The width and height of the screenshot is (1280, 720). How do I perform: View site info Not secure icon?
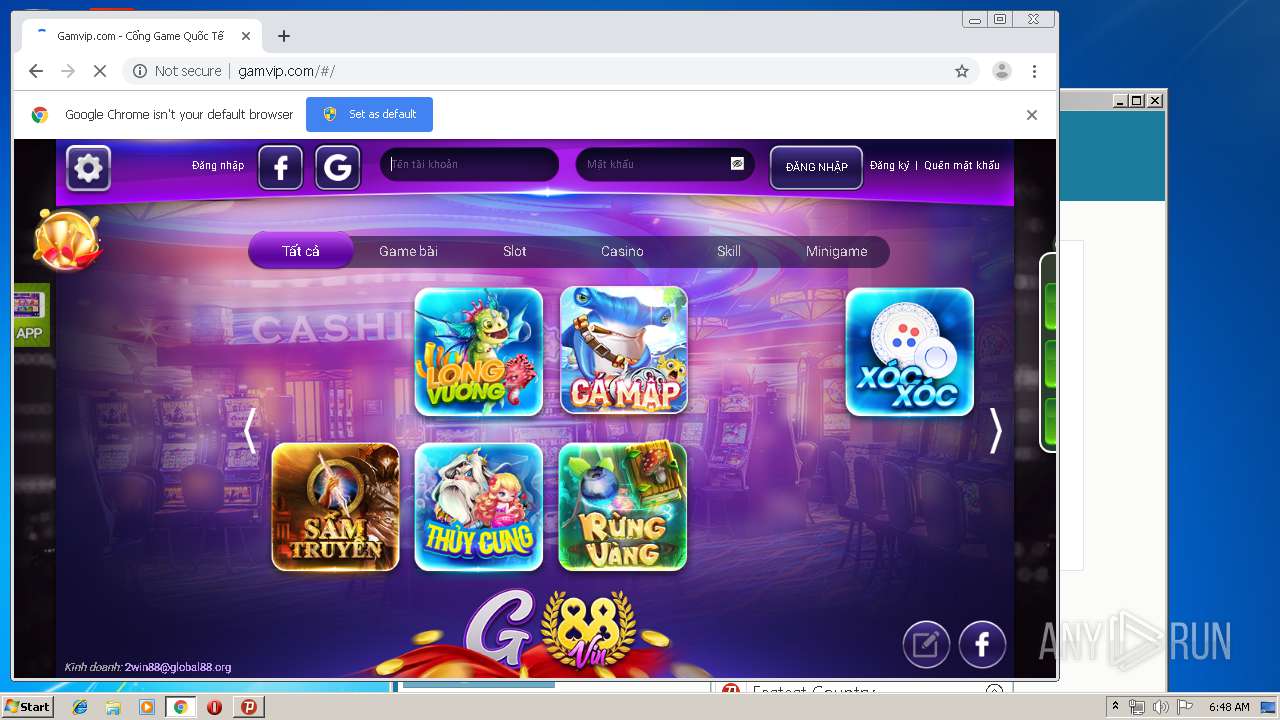pyautogui.click(x=140, y=71)
